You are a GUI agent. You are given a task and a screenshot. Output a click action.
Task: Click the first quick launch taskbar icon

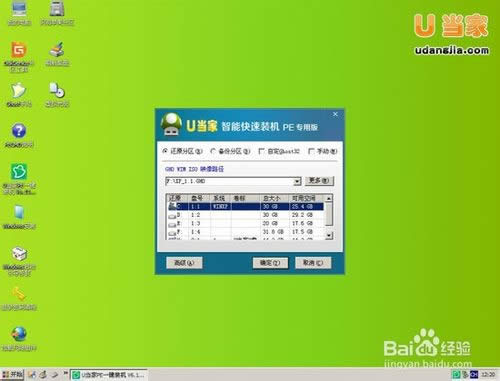(32, 374)
